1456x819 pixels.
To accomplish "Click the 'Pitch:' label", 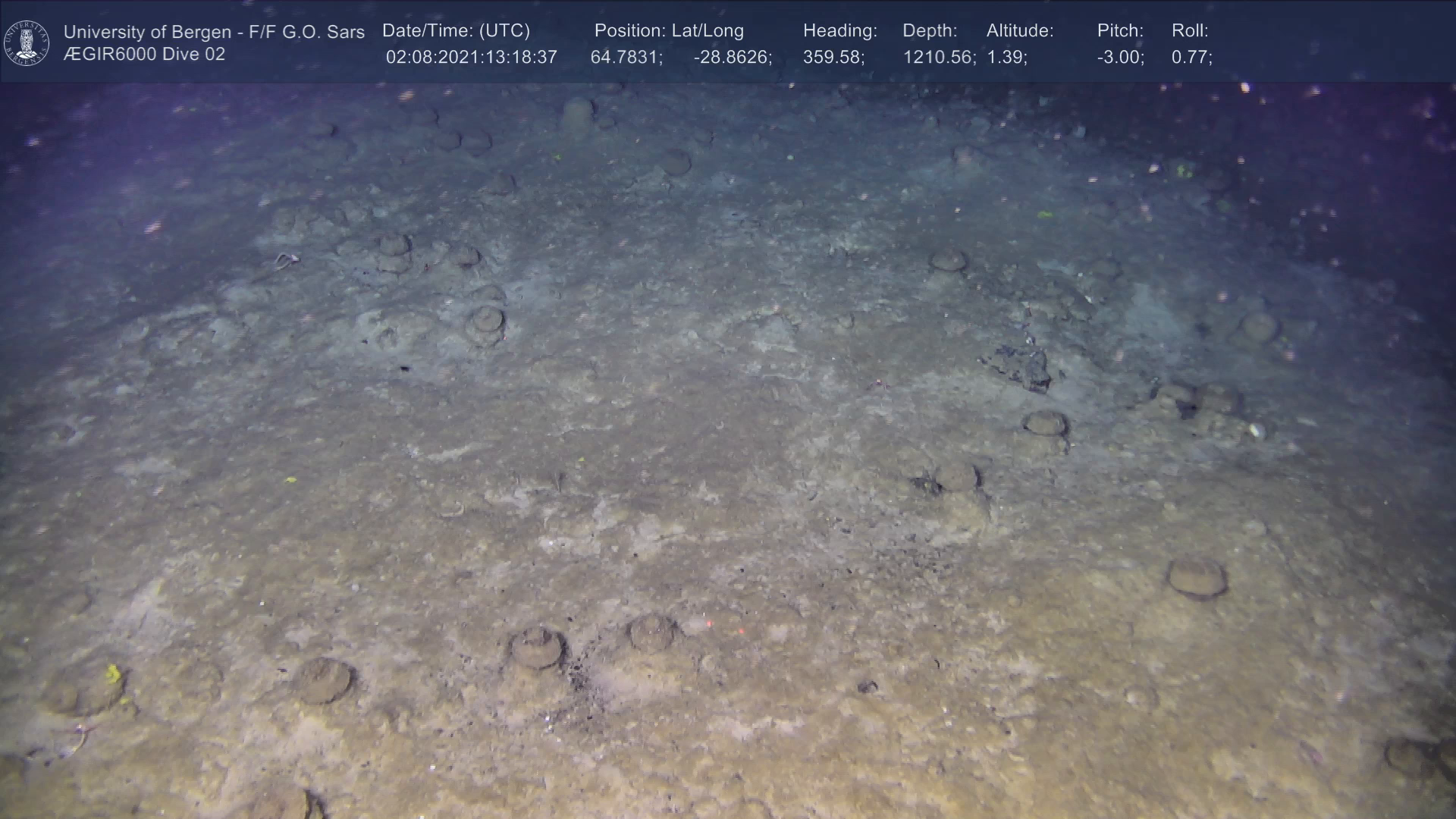I will click(1119, 31).
